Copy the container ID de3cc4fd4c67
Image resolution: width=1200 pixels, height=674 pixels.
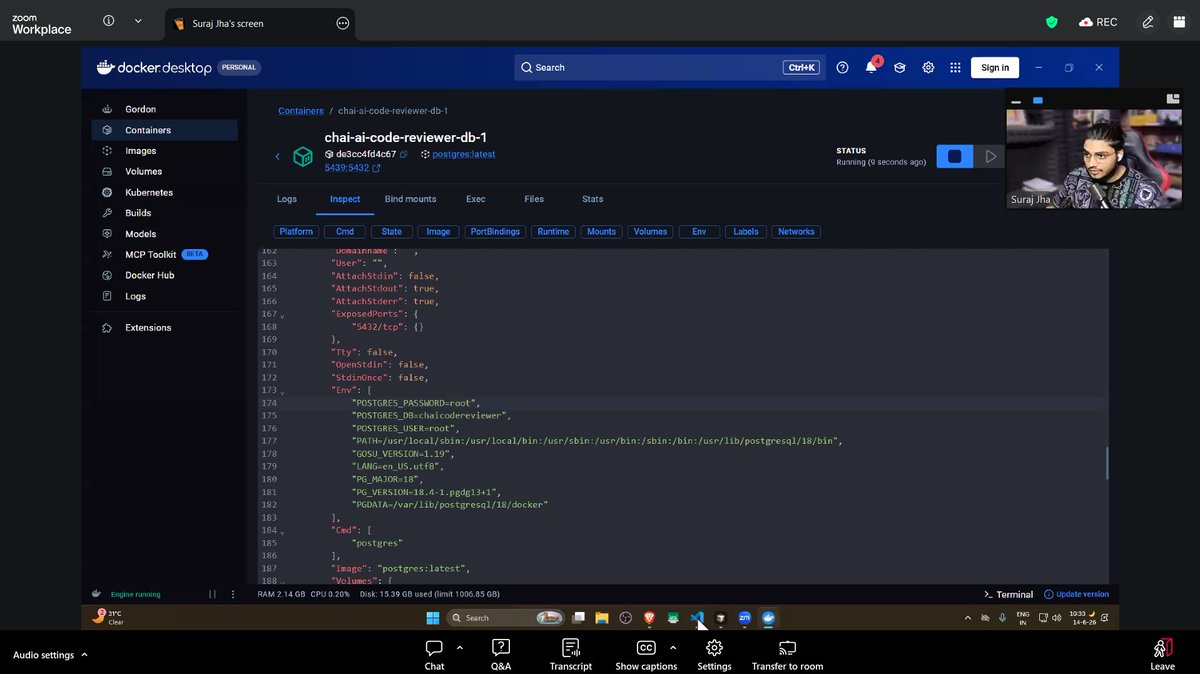coord(404,154)
